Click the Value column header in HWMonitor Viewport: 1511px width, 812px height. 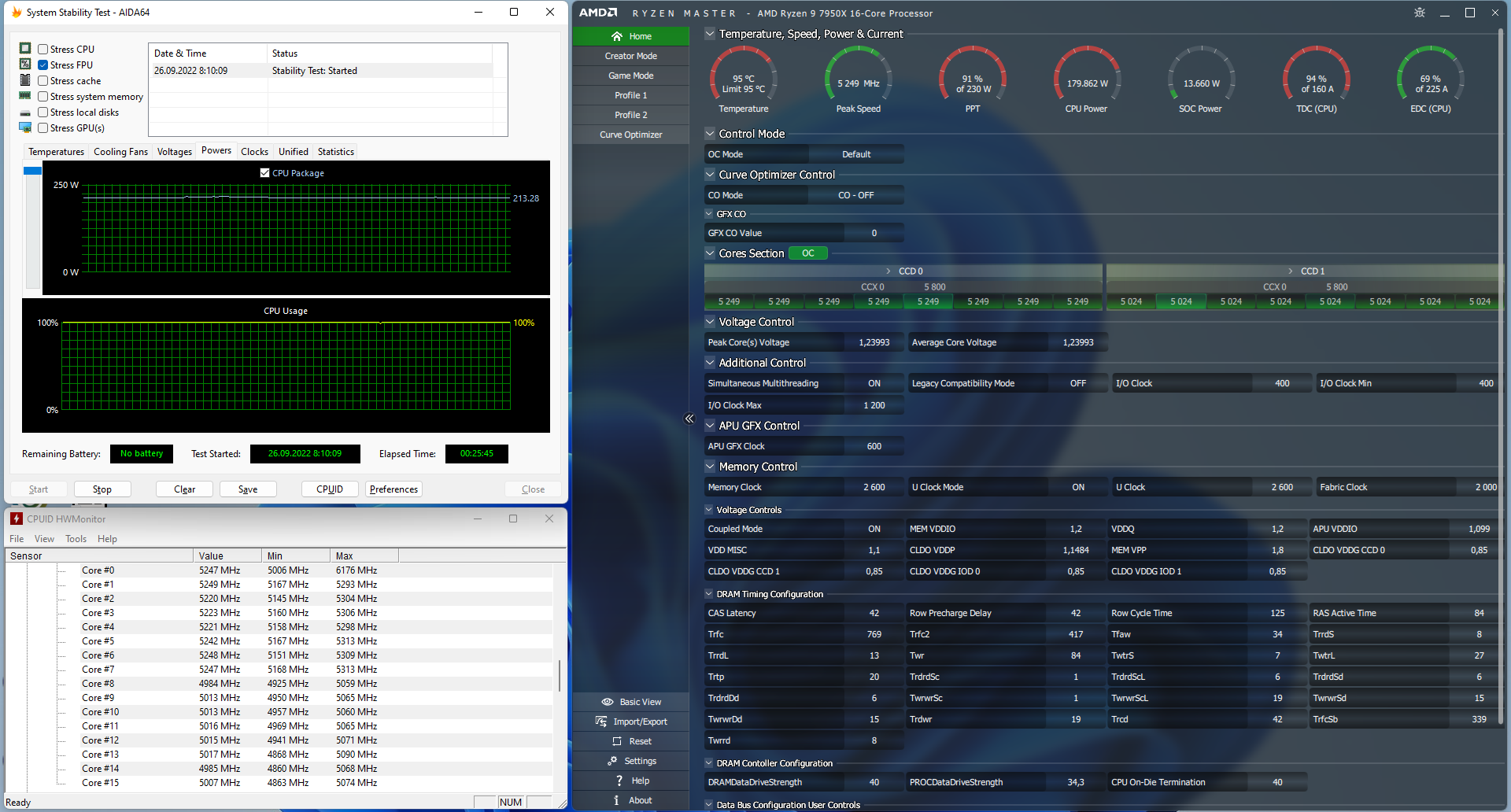pyautogui.click(x=227, y=555)
